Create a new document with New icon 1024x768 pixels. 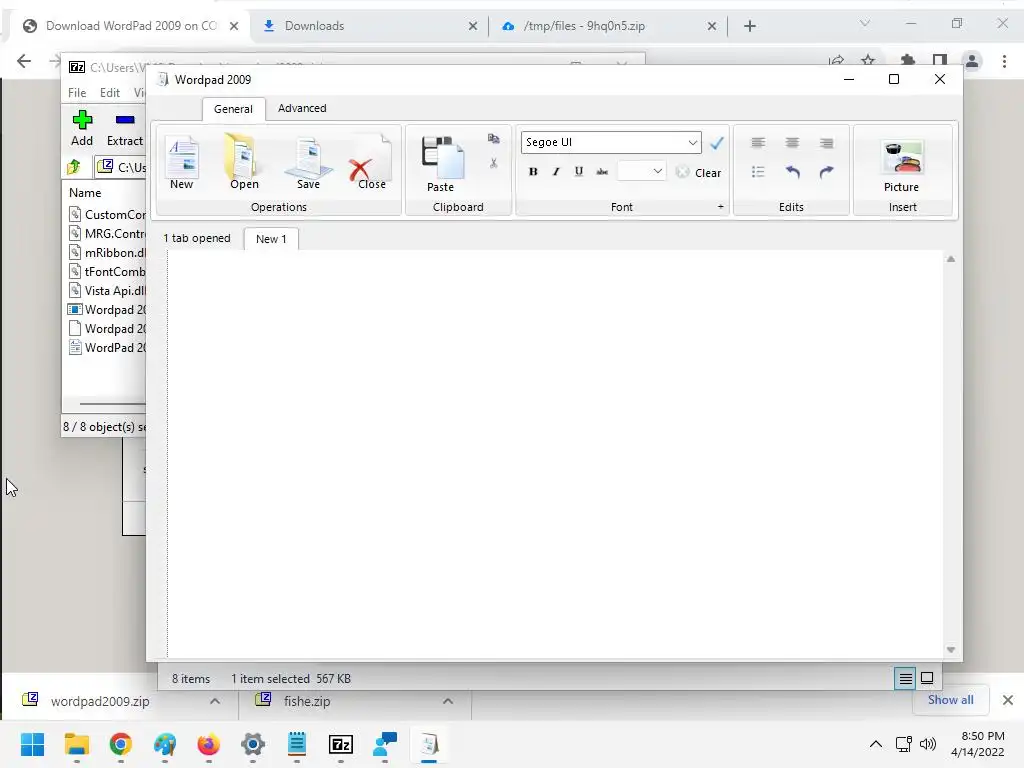point(182,162)
